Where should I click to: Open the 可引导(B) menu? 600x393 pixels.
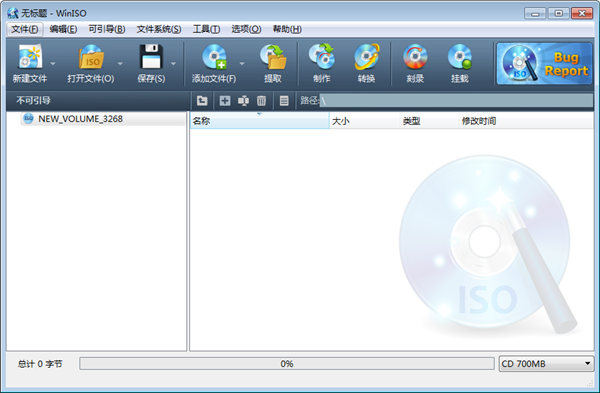coord(107,29)
